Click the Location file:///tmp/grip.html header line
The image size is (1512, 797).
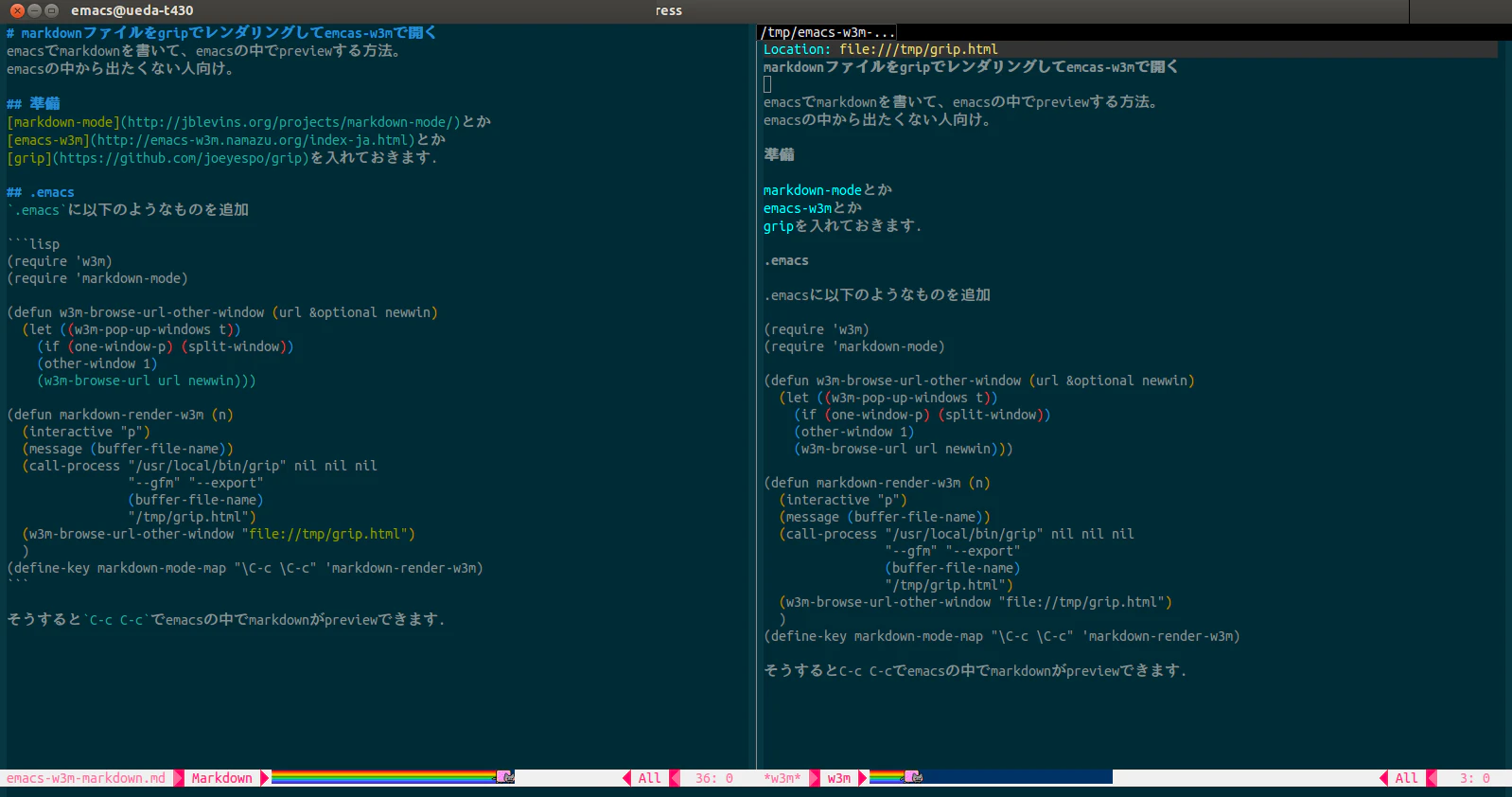coord(881,49)
